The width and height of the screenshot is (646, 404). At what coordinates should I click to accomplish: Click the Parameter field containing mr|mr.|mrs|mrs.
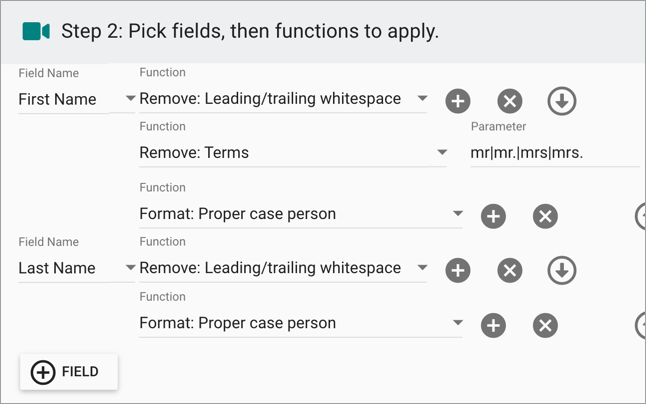555,153
